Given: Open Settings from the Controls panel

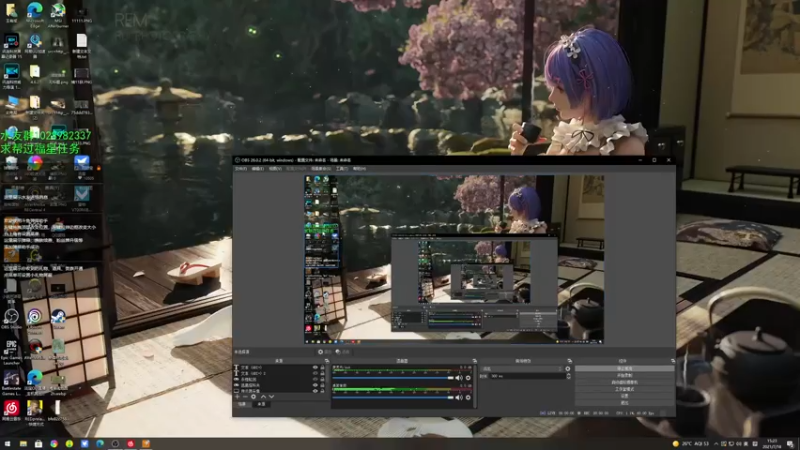Looking at the screenshot, I should pyautogui.click(x=624, y=396).
